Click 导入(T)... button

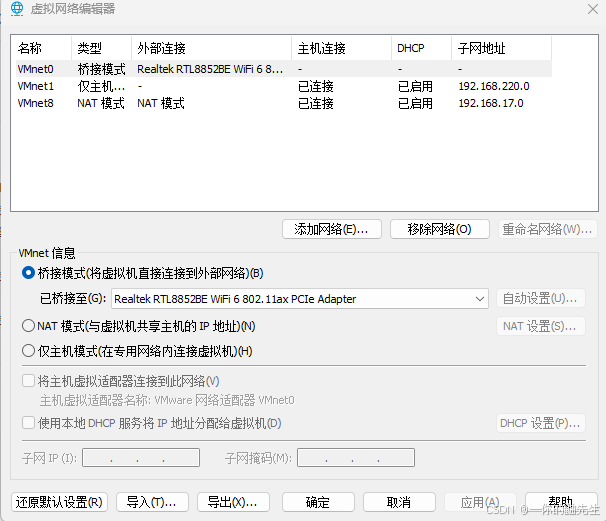point(152,502)
